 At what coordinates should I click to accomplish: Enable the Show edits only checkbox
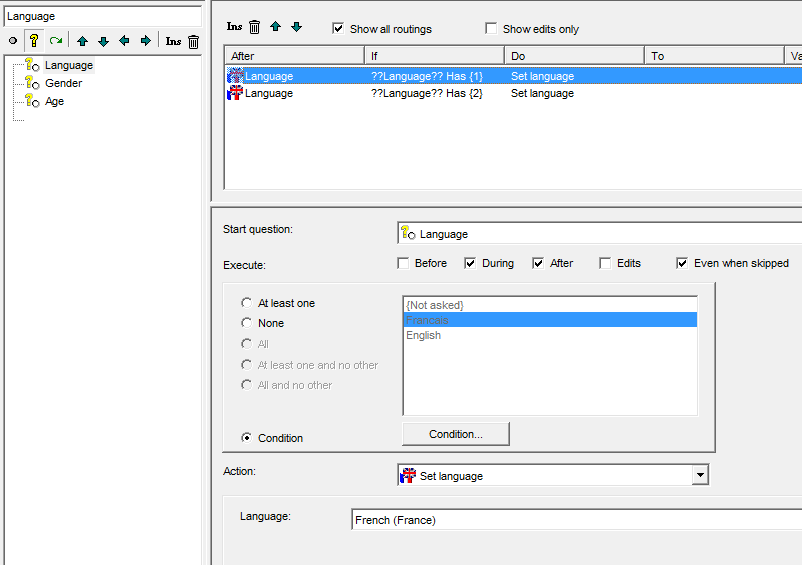(x=491, y=29)
